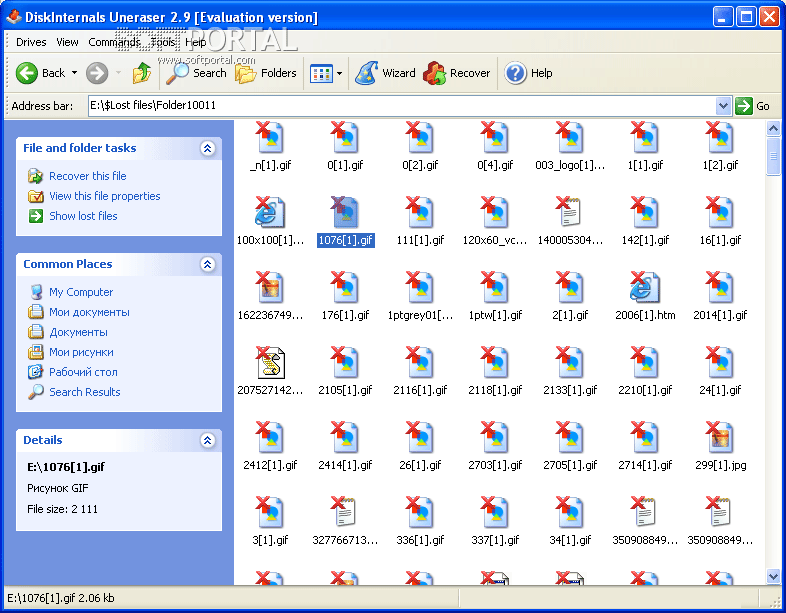Click Show lost files link
This screenshot has width=786, height=613.
83,216
